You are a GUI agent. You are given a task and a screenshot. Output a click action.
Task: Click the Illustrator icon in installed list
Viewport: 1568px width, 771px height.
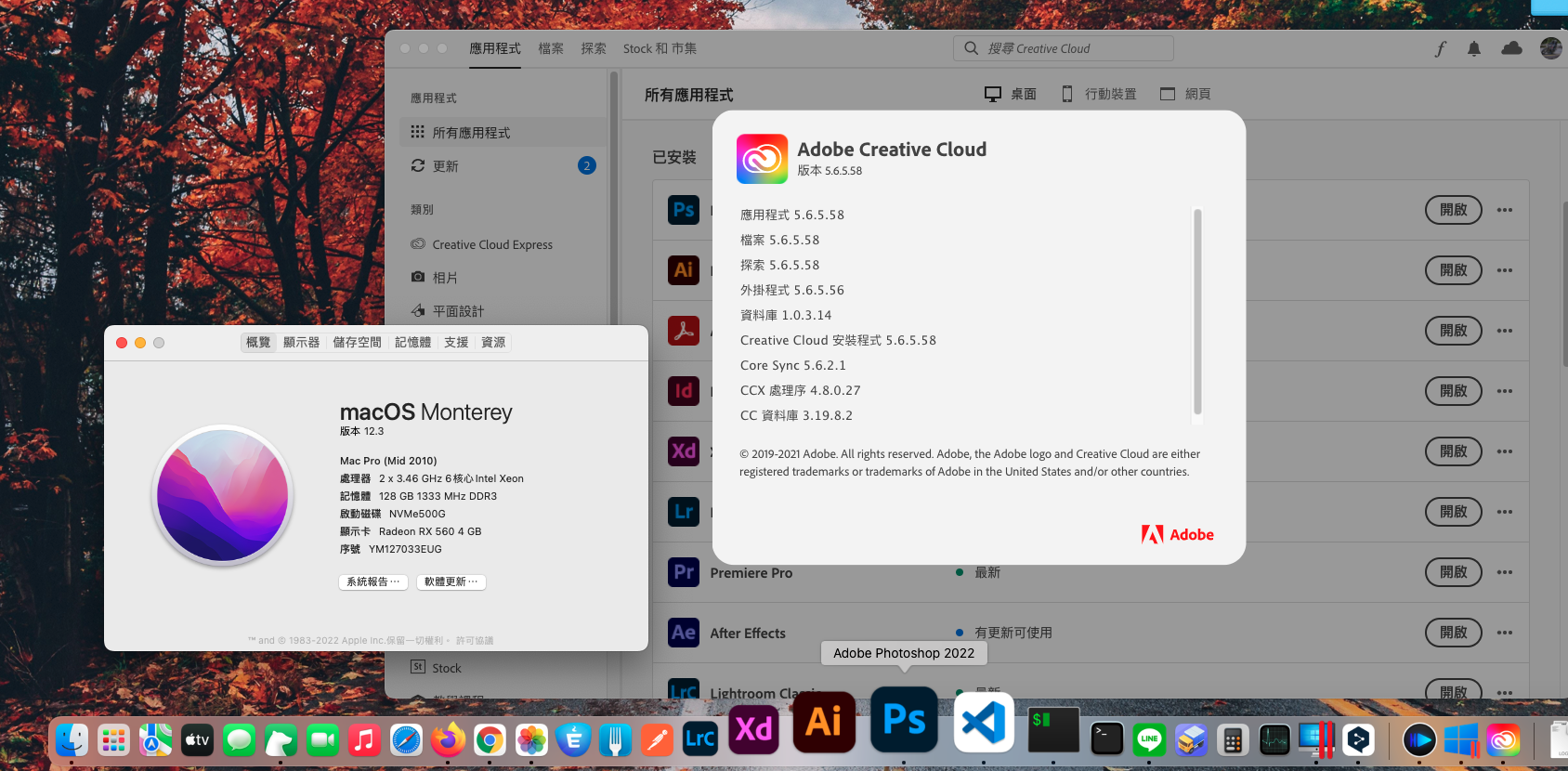point(684,270)
